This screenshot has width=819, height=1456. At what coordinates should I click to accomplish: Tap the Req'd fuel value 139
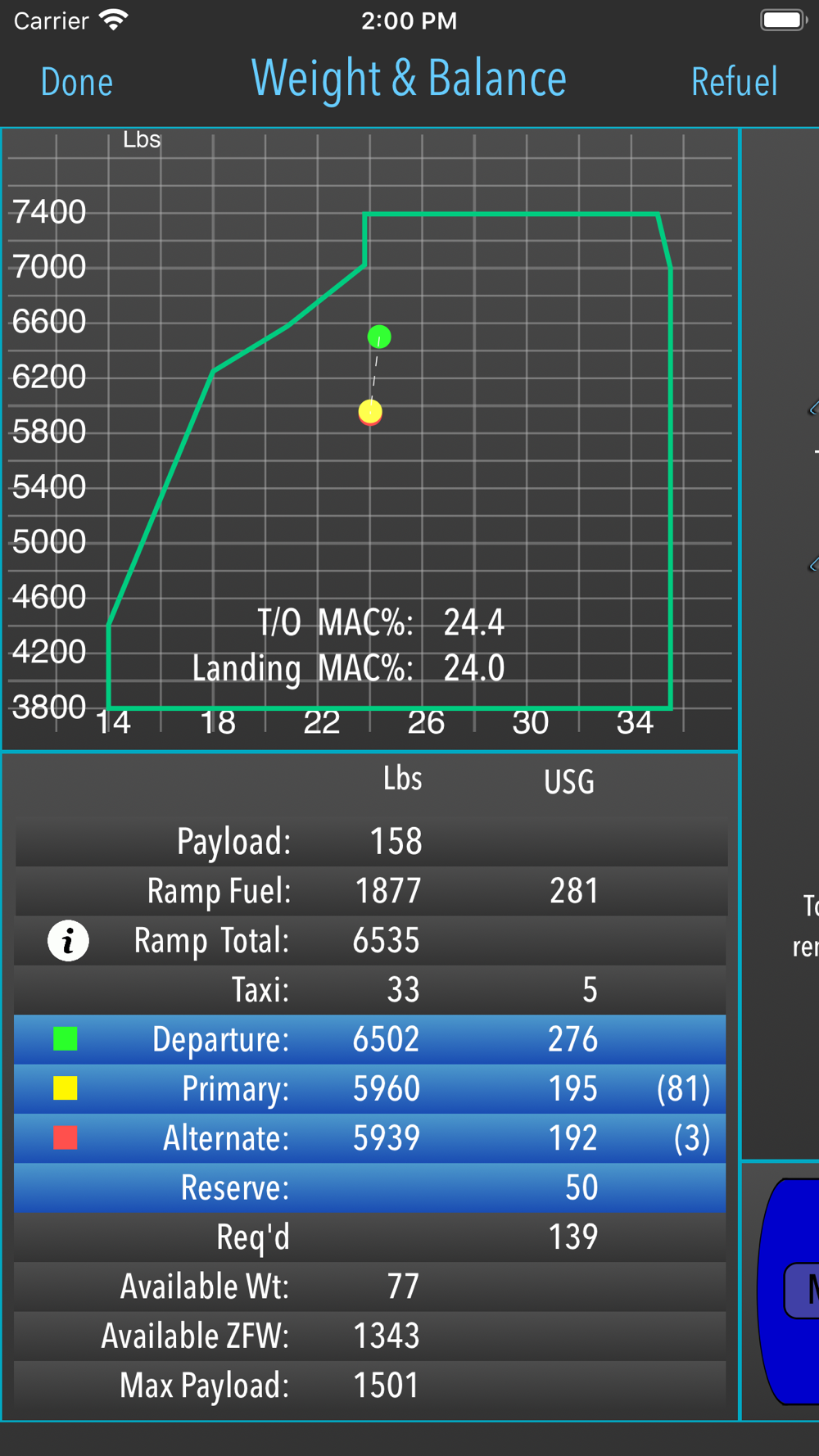pyautogui.click(x=573, y=1237)
